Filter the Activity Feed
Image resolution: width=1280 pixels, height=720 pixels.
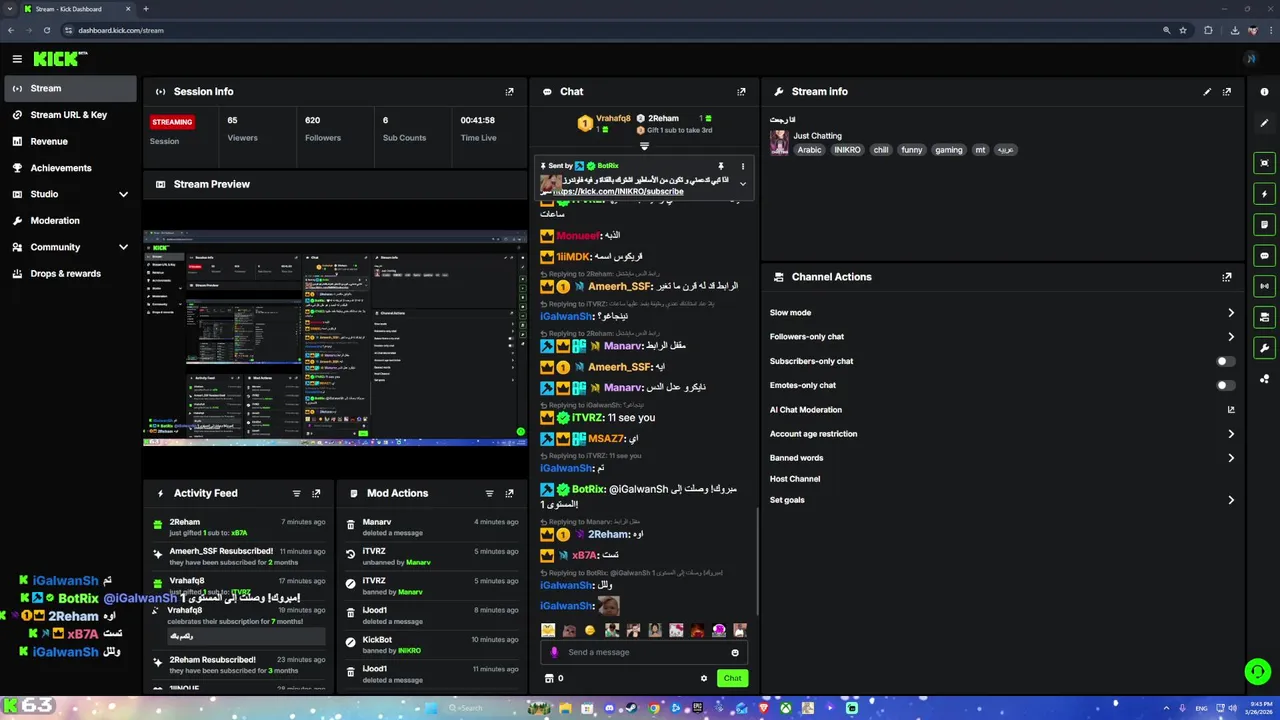[296, 493]
